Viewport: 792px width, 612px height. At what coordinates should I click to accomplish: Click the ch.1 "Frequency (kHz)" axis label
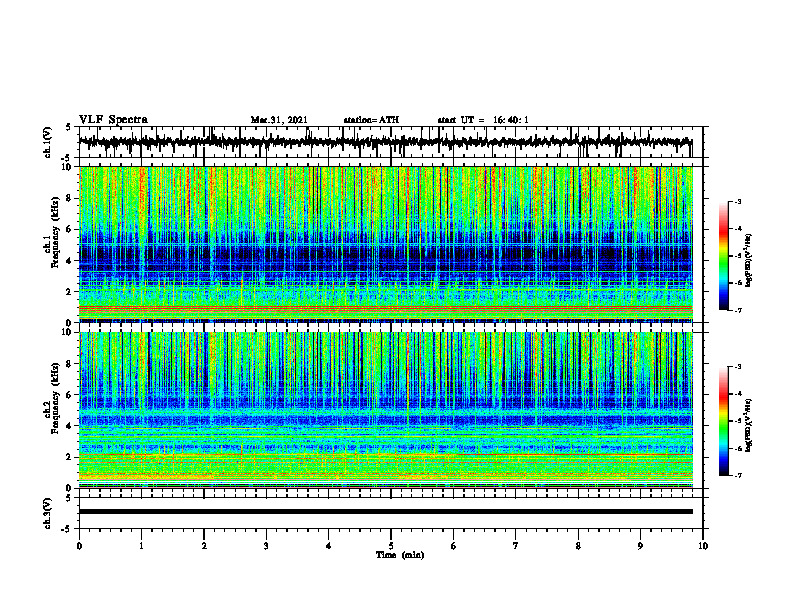pos(55,232)
